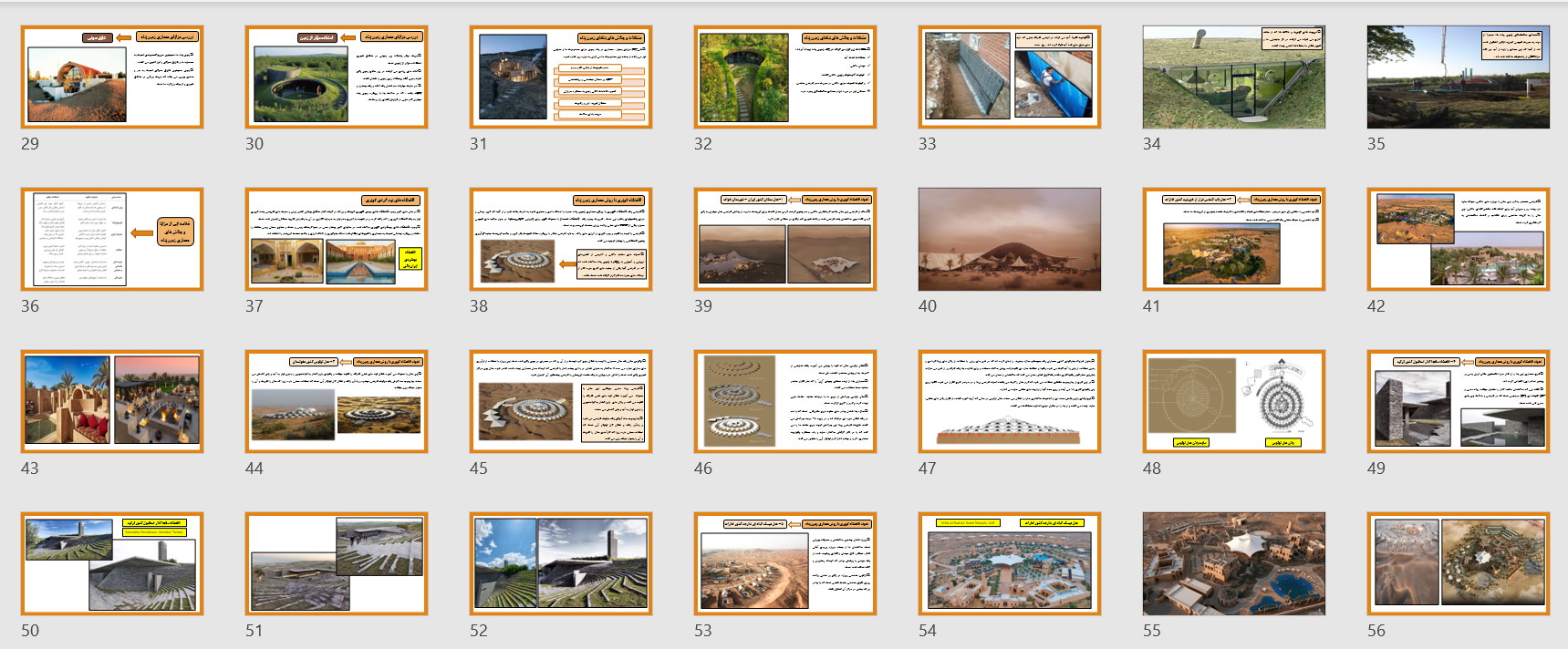This screenshot has height=649, width=1568.
Task: Select slide 38 thumbnail
Action: (x=561, y=239)
